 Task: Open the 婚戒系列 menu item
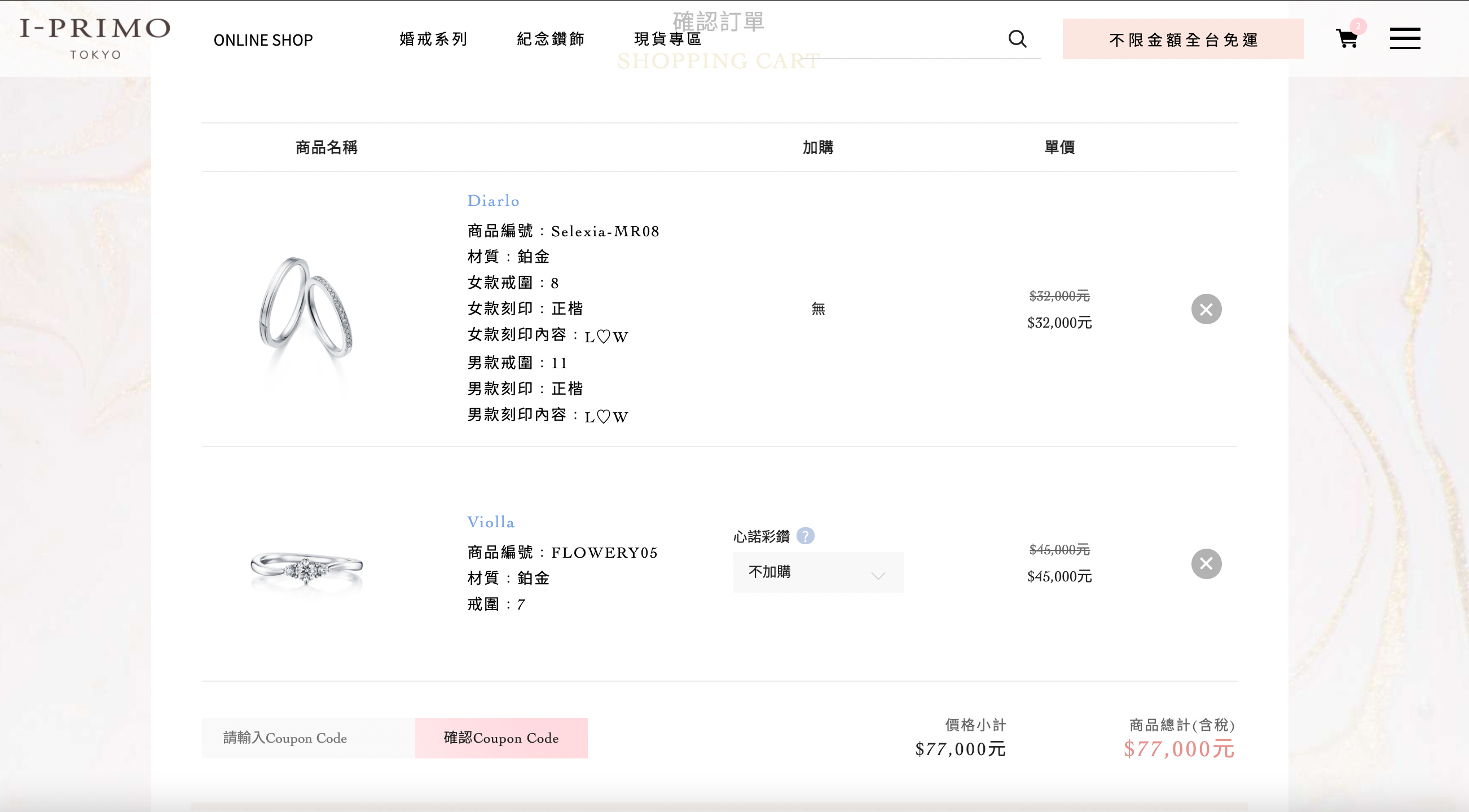click(x=433, y=39)
